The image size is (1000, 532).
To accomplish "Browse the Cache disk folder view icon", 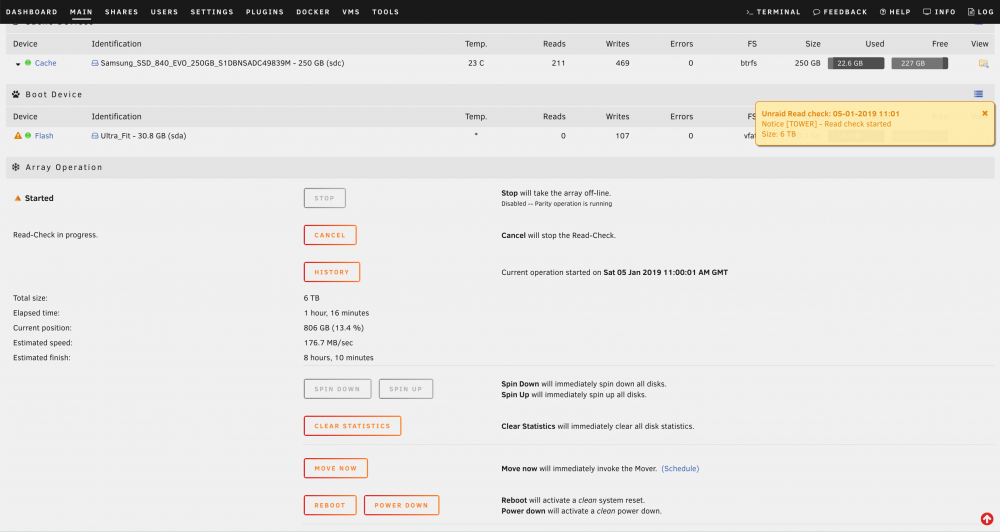I will click(983, 63).
